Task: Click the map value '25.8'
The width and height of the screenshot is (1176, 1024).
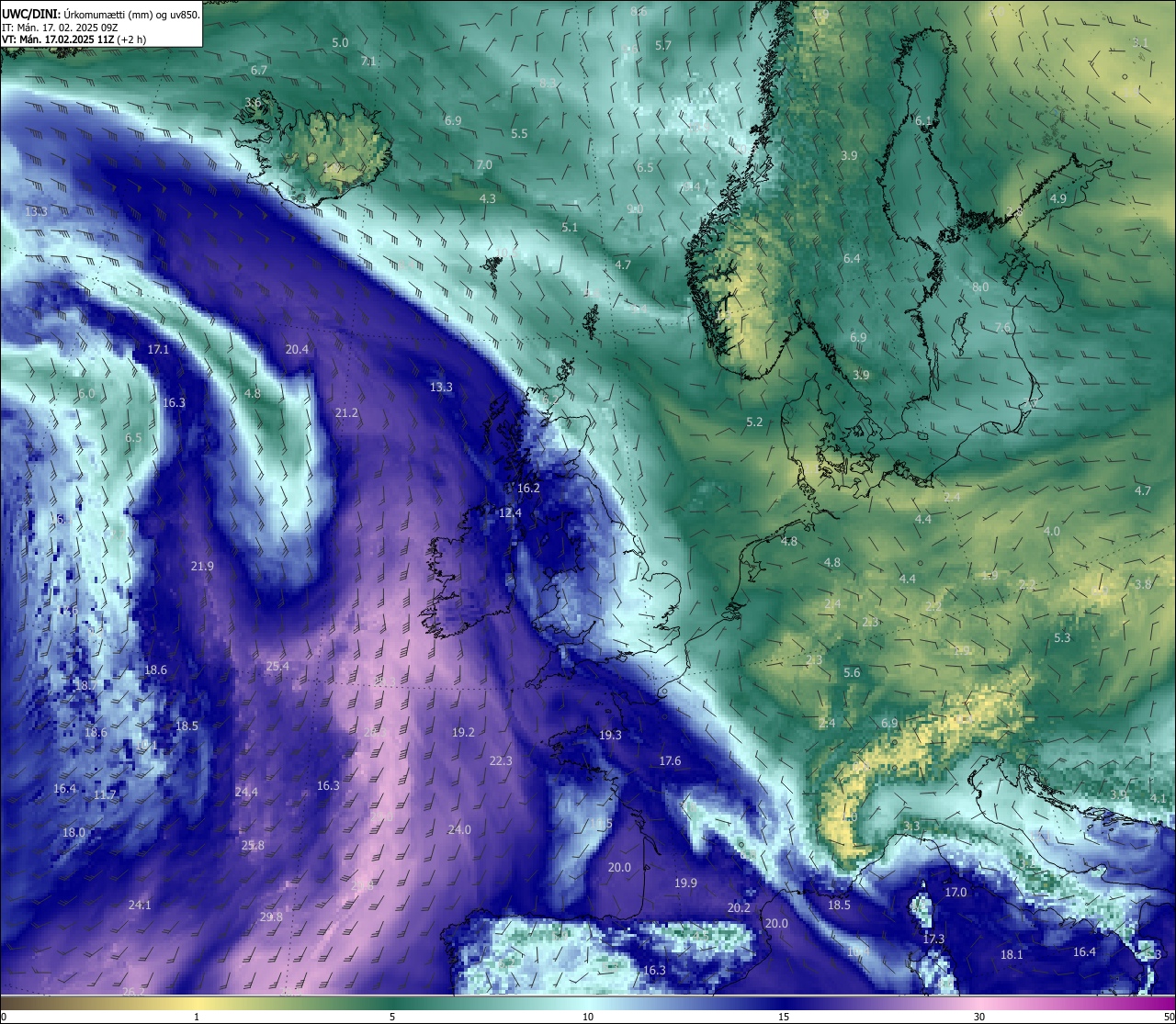Action: click(253, 845)
